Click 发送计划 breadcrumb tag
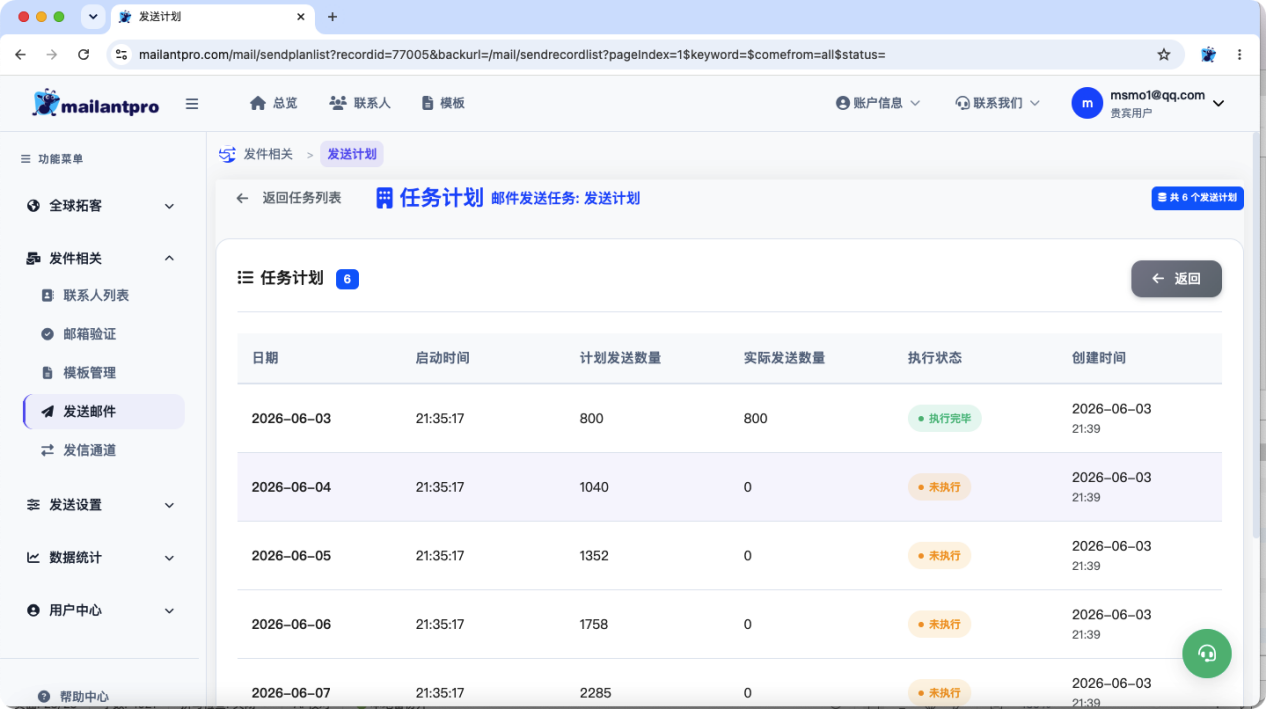The width and height of the screenshot is (1266, 709). [x=352, y=154]
